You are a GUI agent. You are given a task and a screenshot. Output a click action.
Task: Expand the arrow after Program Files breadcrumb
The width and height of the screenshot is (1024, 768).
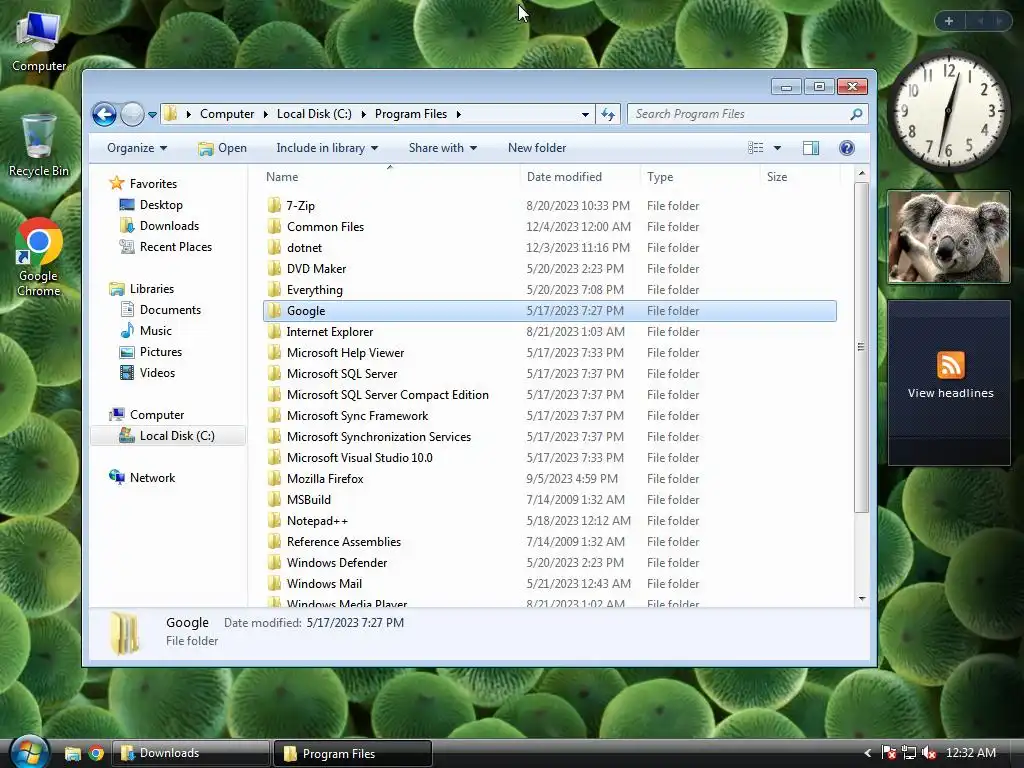(x=458, y=114)
